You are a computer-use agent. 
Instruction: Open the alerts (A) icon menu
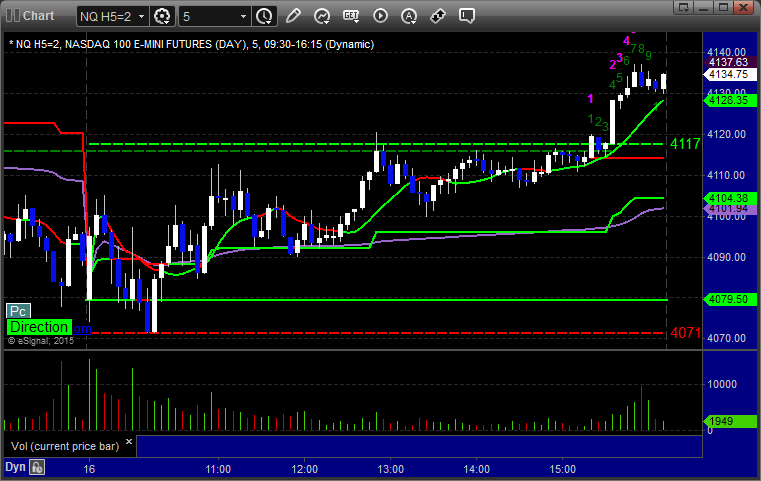(409, 16)
